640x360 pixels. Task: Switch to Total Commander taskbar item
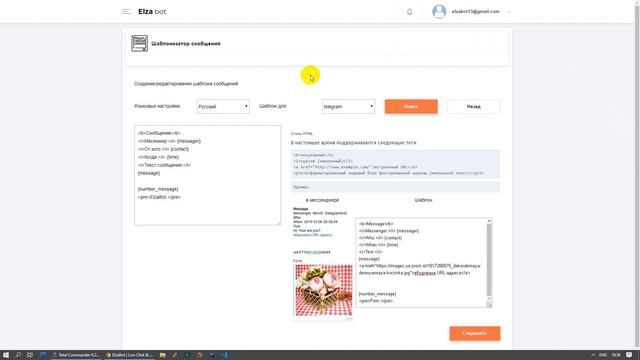(76, 355)
